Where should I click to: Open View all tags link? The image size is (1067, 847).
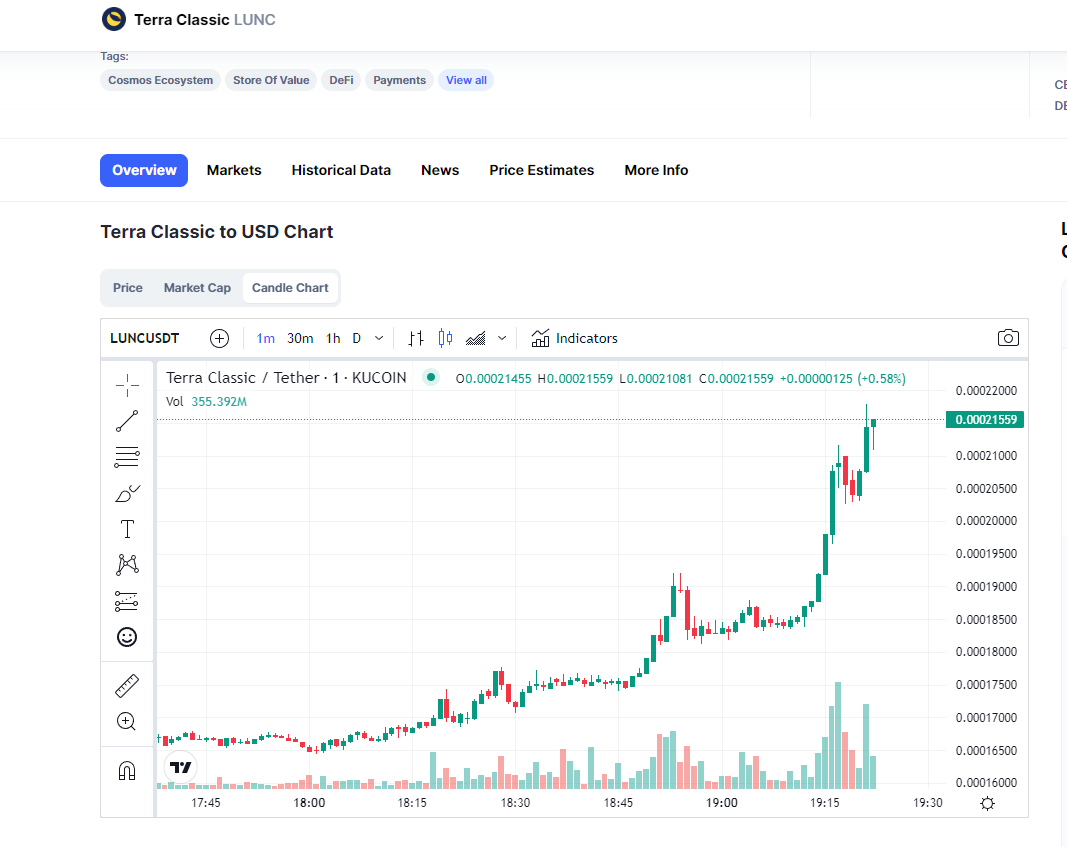pos(466,80)
